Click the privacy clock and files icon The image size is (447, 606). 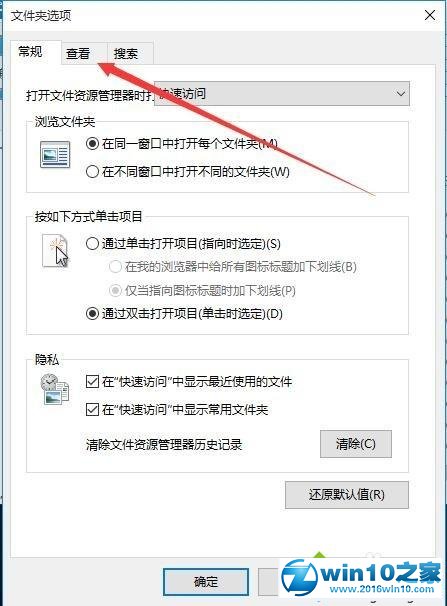54,389
